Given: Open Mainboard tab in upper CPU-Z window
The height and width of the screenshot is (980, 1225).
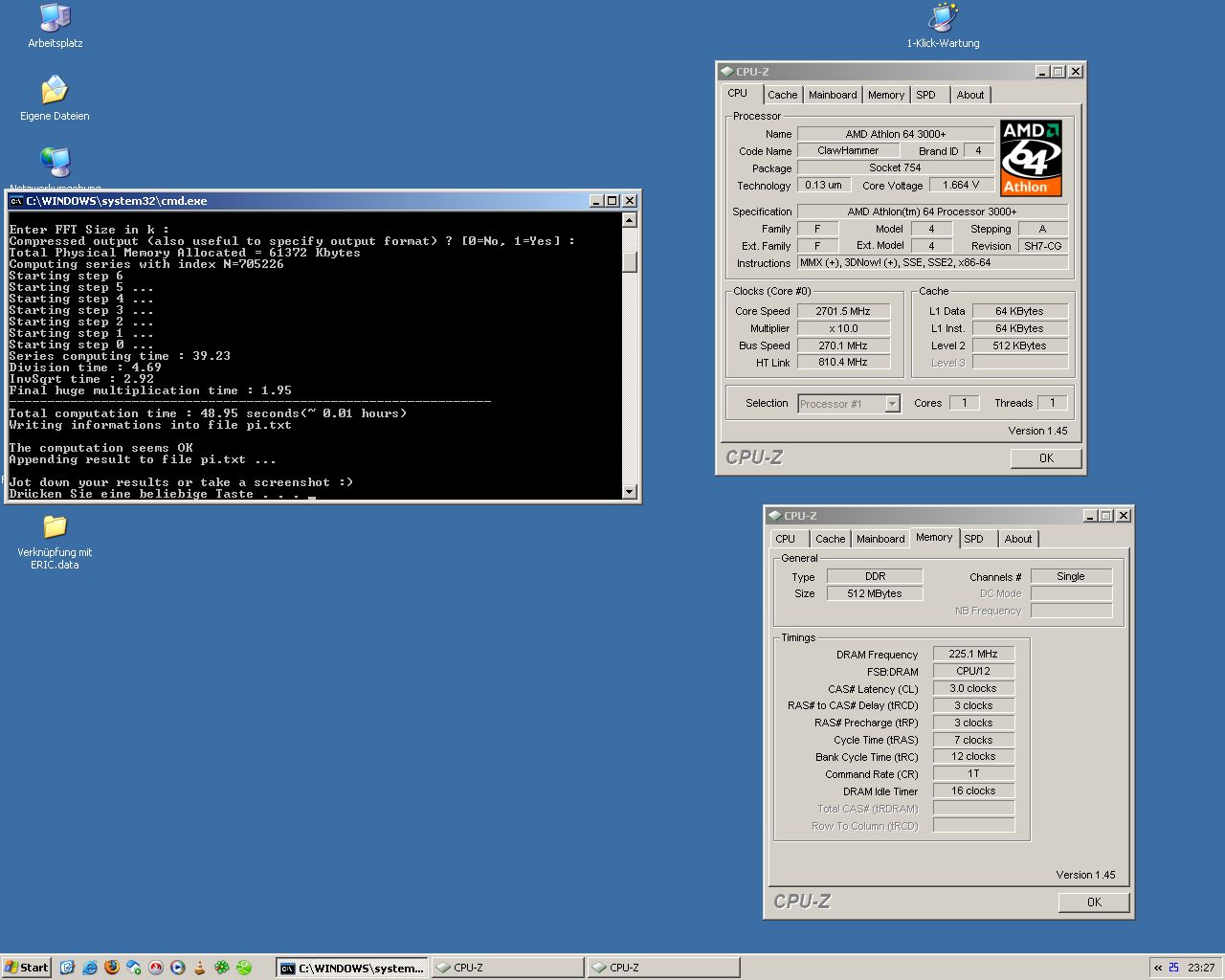Looking at the screenshot, I should (x=833, y=95).
